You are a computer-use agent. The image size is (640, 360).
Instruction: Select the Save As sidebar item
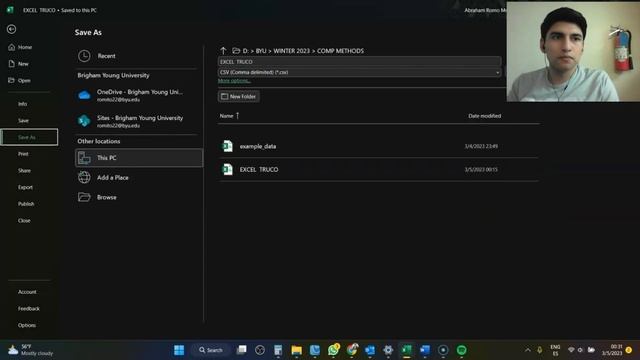pos(29,137)
